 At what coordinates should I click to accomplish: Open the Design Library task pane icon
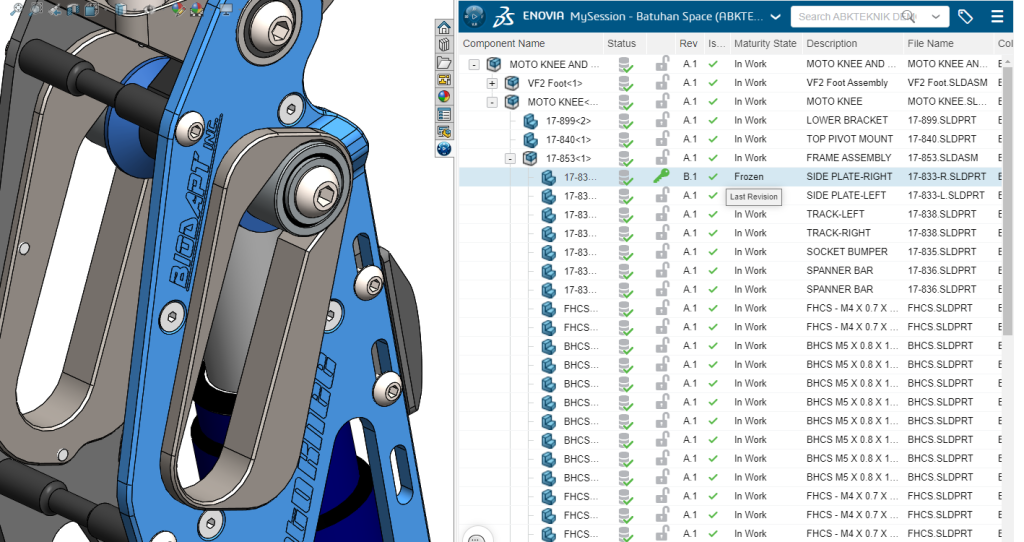pos(444,45)
